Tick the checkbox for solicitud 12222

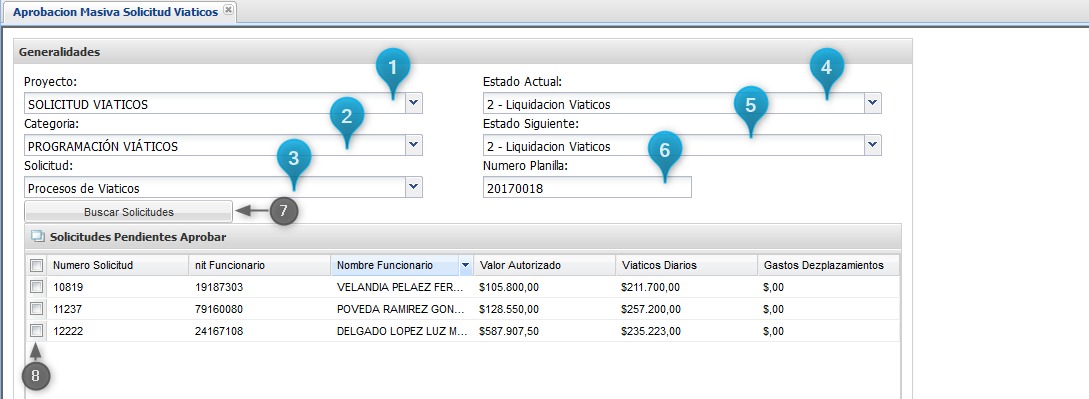(37, 331)
